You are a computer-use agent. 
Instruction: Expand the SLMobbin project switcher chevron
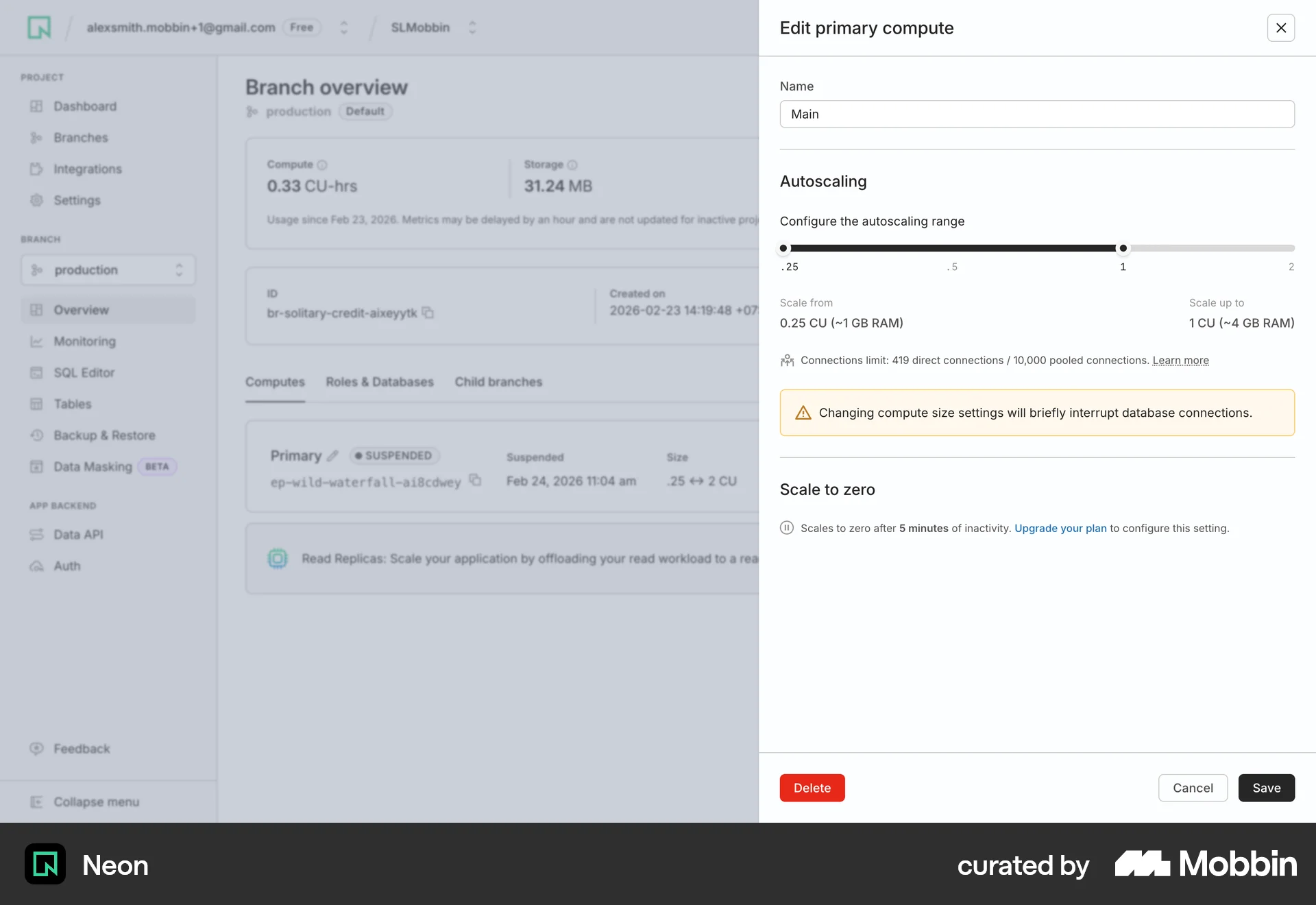pos(472,27)
